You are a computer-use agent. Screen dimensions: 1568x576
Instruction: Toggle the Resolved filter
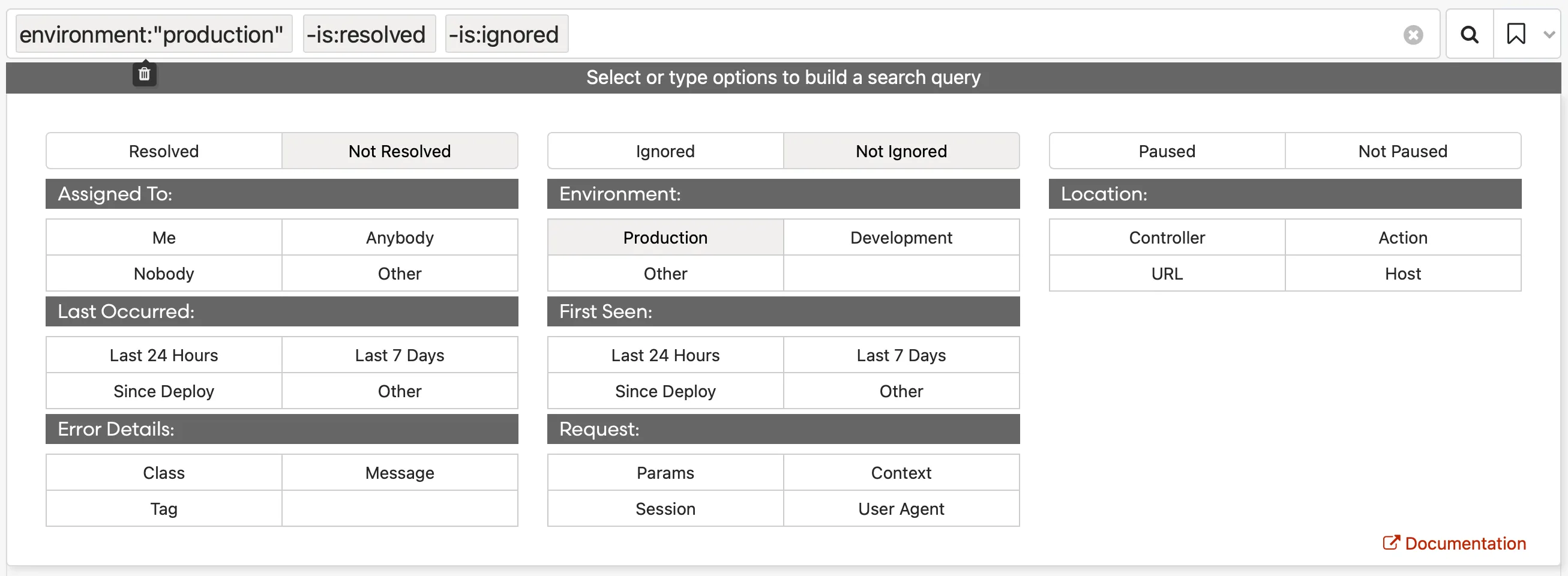[x=164, y=151]
